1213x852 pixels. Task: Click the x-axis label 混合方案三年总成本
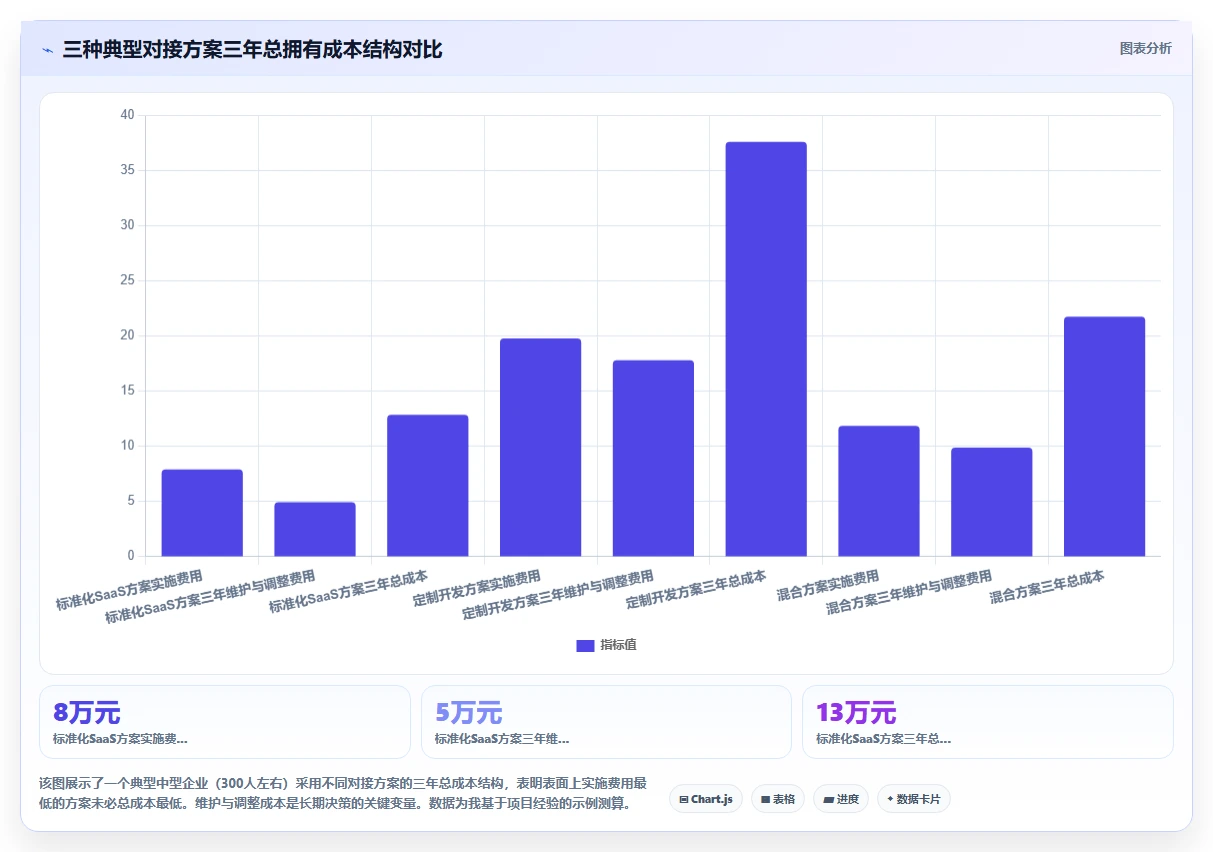(1048, 587)
